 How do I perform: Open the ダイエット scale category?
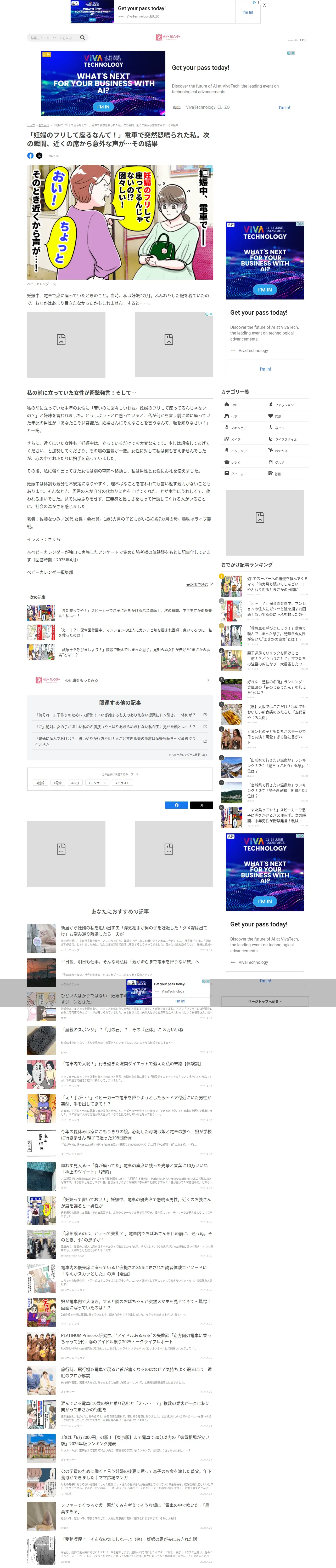(243, 474)
